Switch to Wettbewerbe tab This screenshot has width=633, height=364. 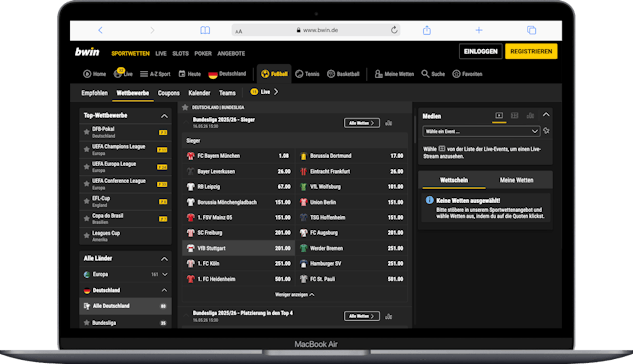(133, 93)
